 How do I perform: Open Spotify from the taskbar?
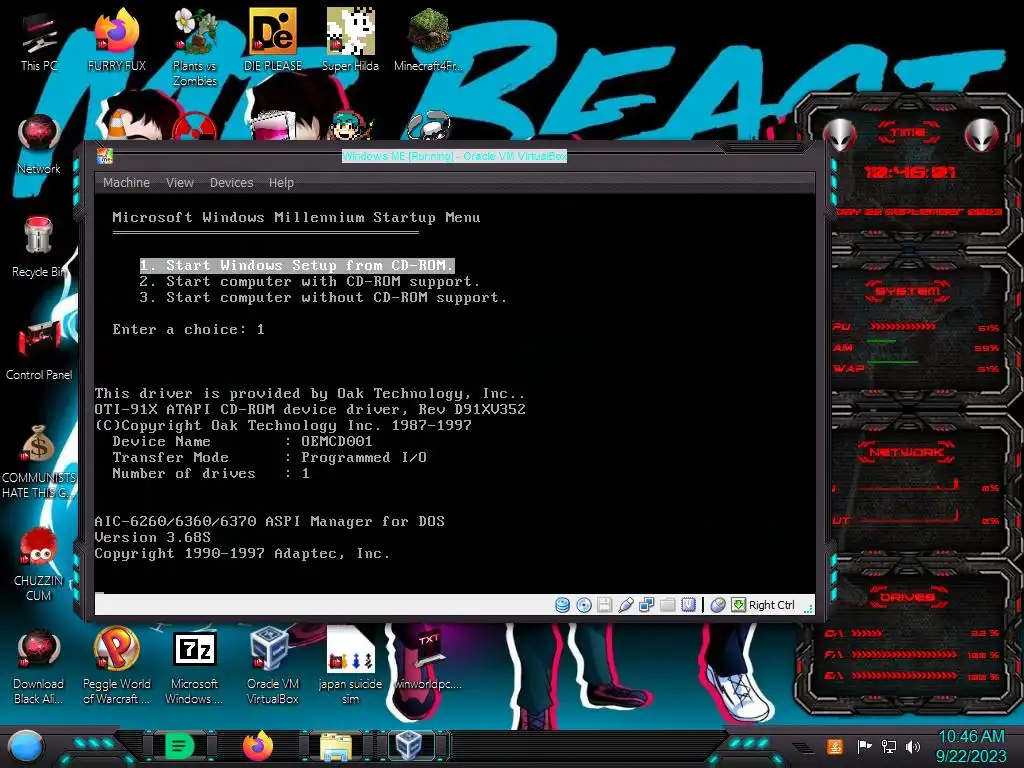(x=180, y=746)
